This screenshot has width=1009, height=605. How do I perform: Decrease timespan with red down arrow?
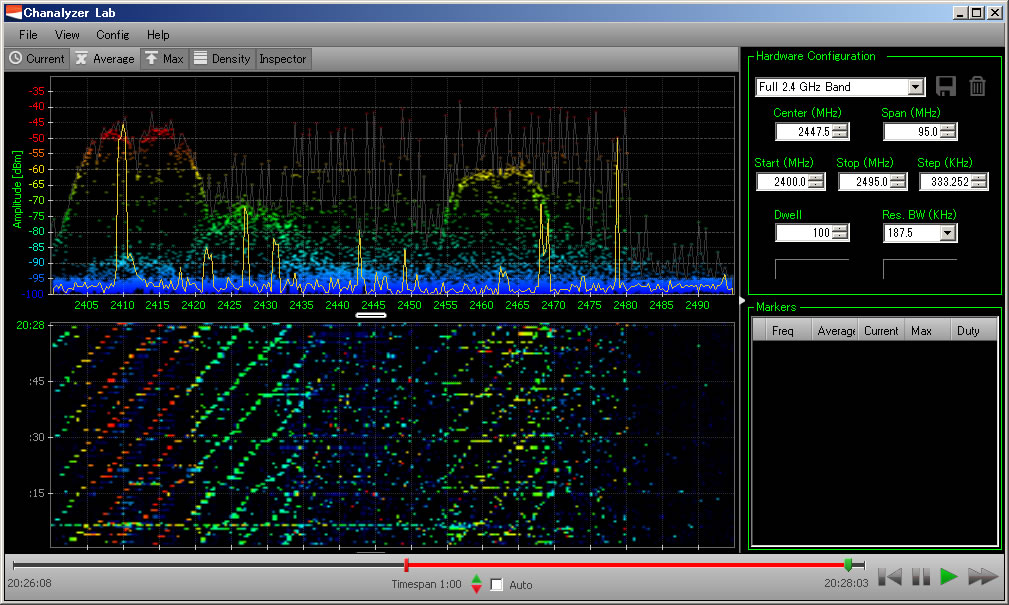pyautogui.click(x=476, y=590)
